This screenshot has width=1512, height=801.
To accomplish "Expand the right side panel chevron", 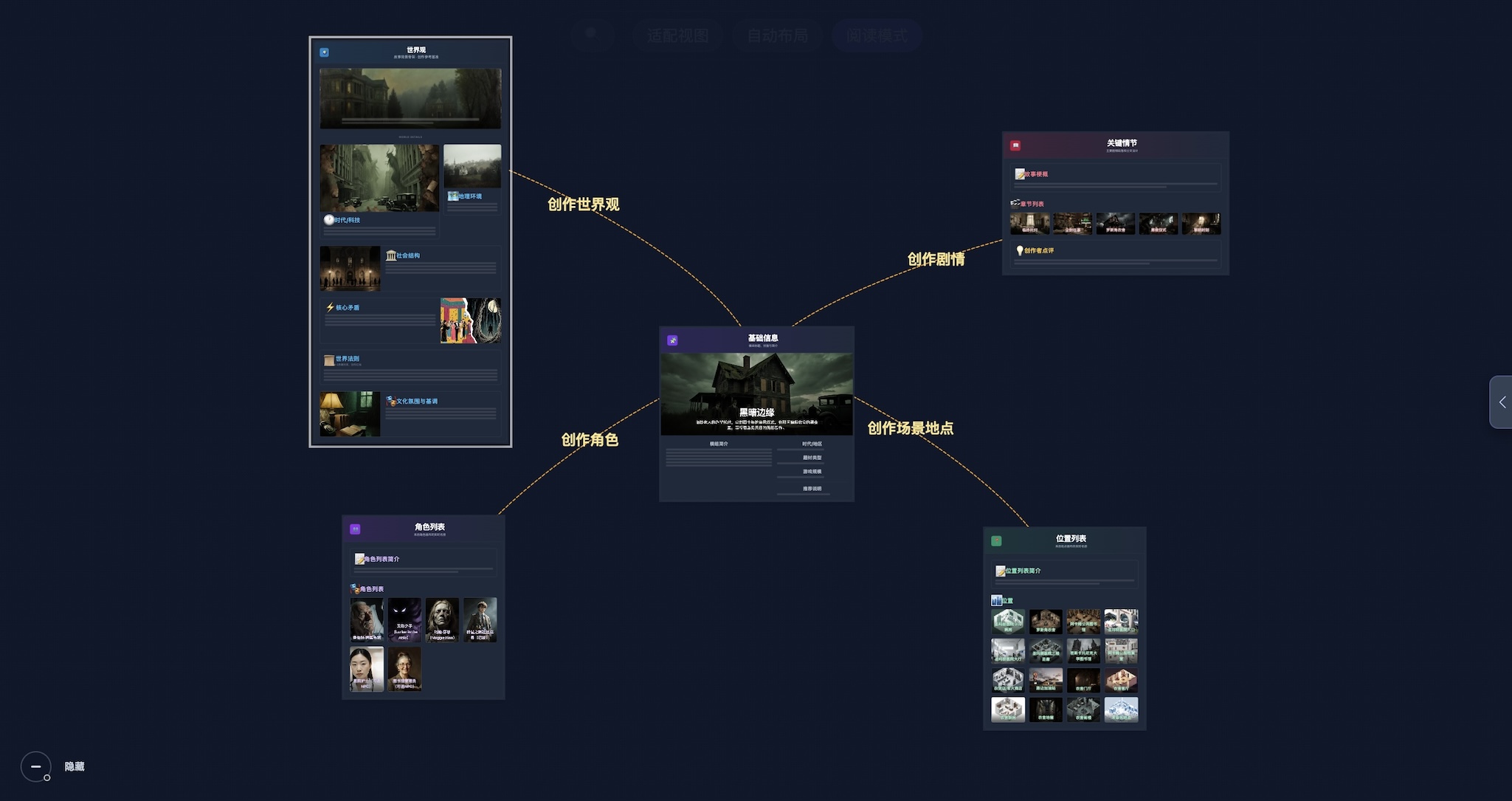I will point(1502,402).
